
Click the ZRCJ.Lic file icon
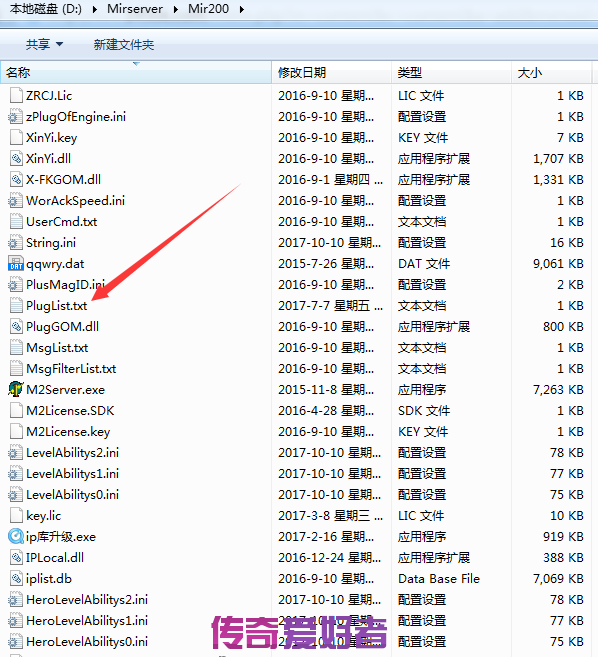tap(16, 96)
